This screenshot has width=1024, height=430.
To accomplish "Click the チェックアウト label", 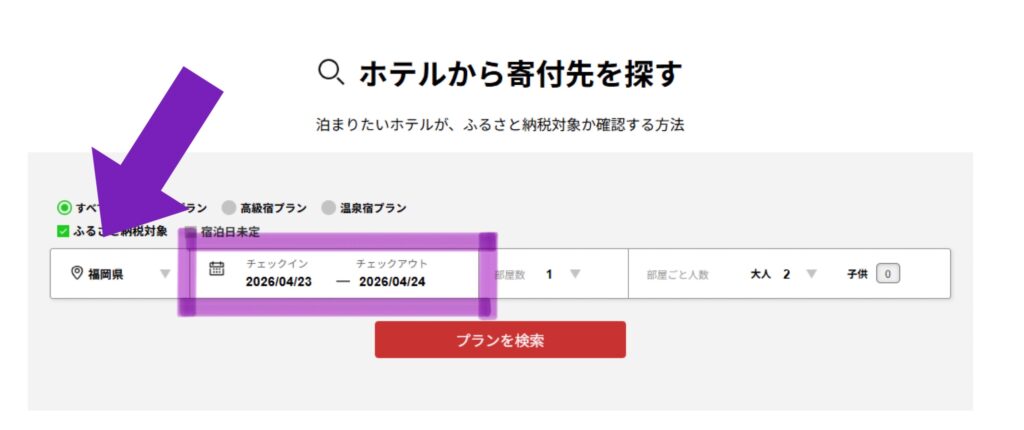I will [392, 263].
